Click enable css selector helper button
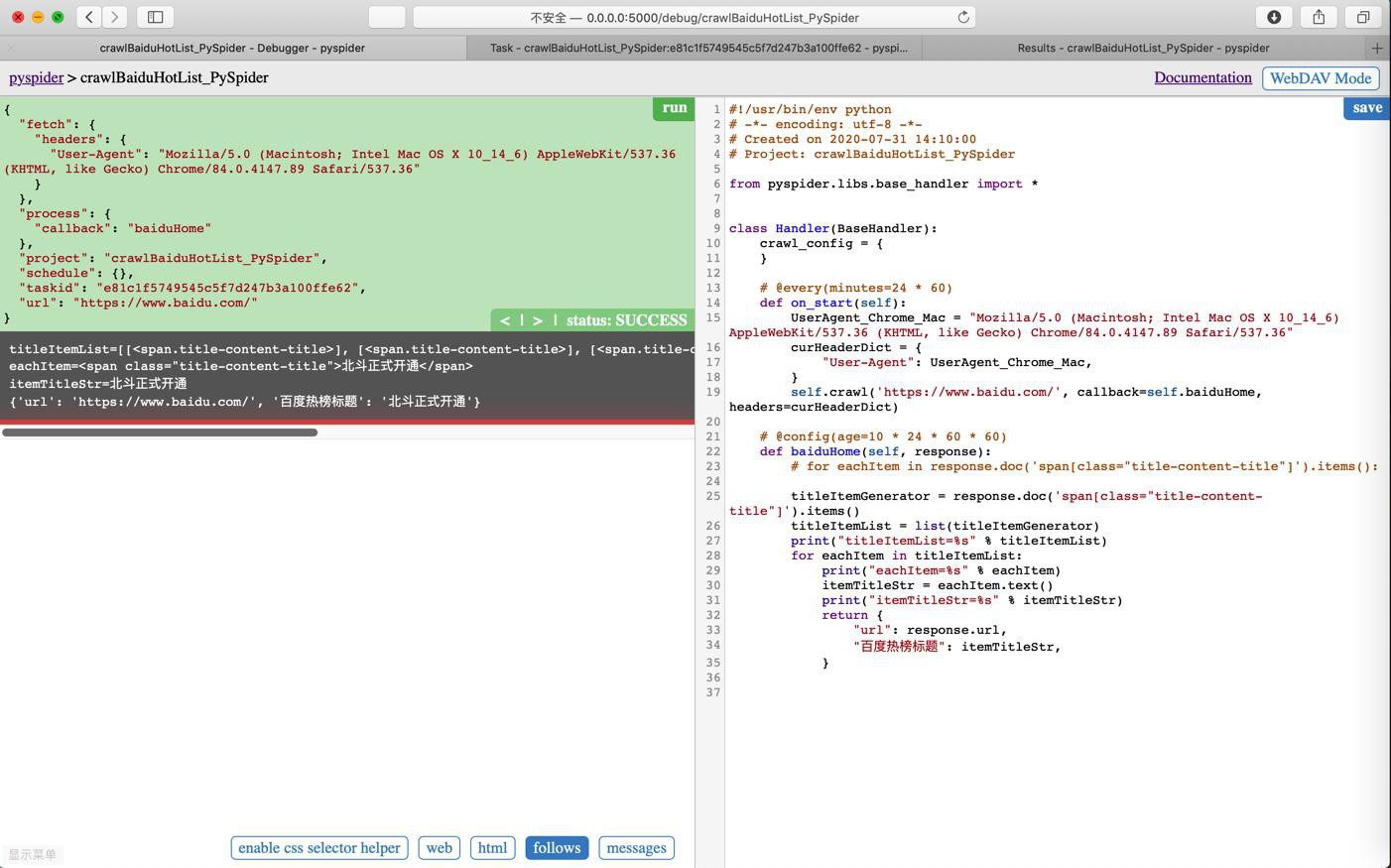 (x=319, y=848)
